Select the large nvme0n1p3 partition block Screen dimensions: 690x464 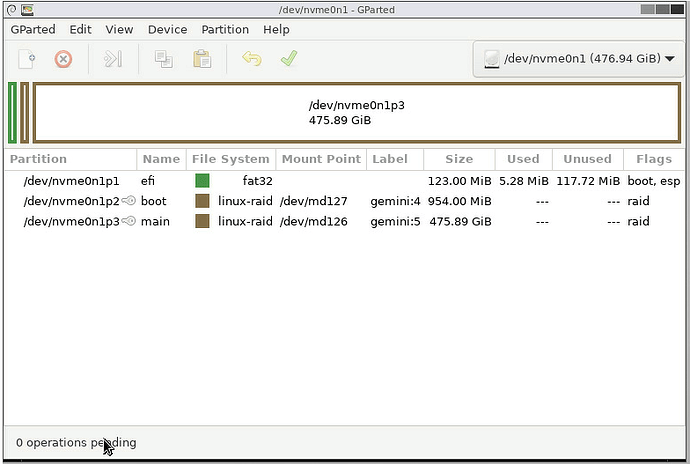(x=357, y=113)
